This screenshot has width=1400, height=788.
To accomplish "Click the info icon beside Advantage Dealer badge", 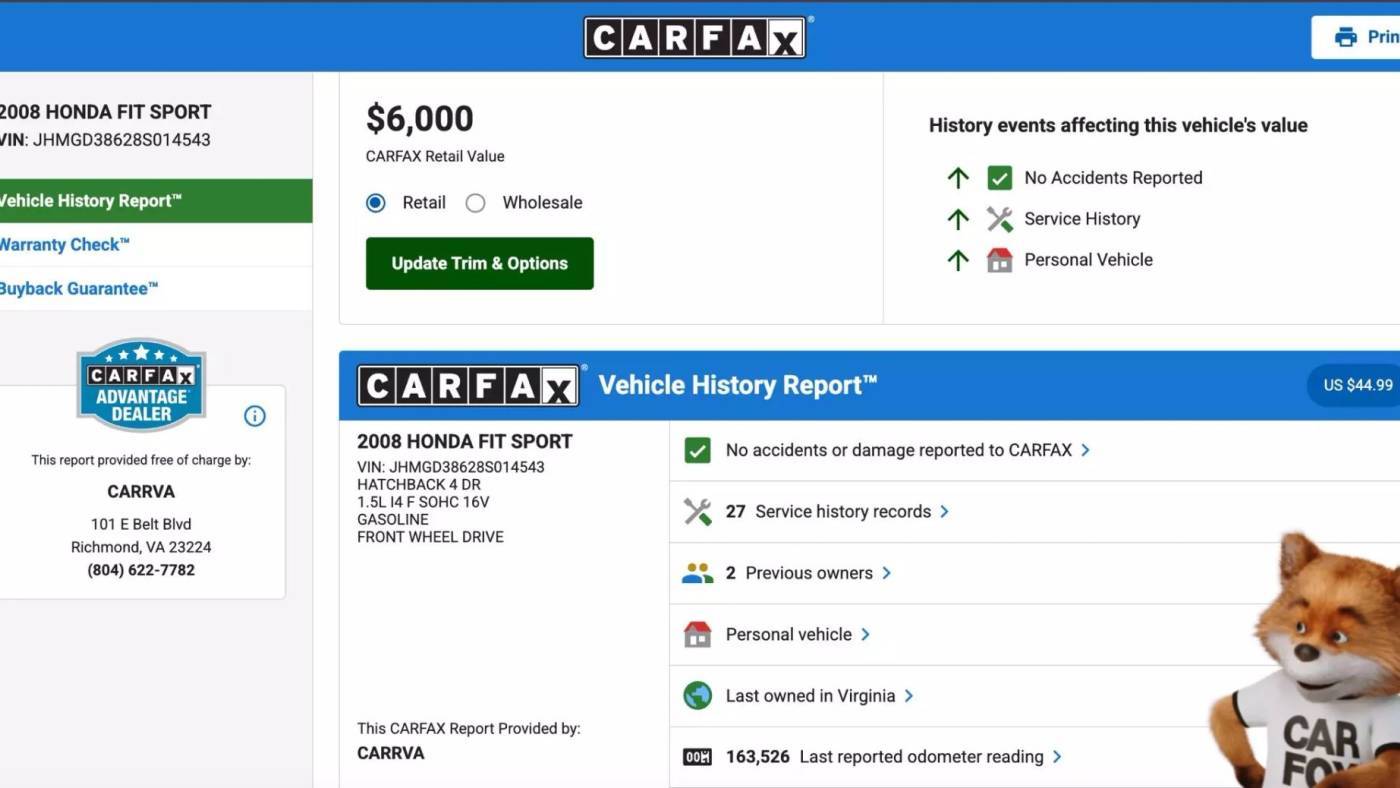I will point(255,416).
